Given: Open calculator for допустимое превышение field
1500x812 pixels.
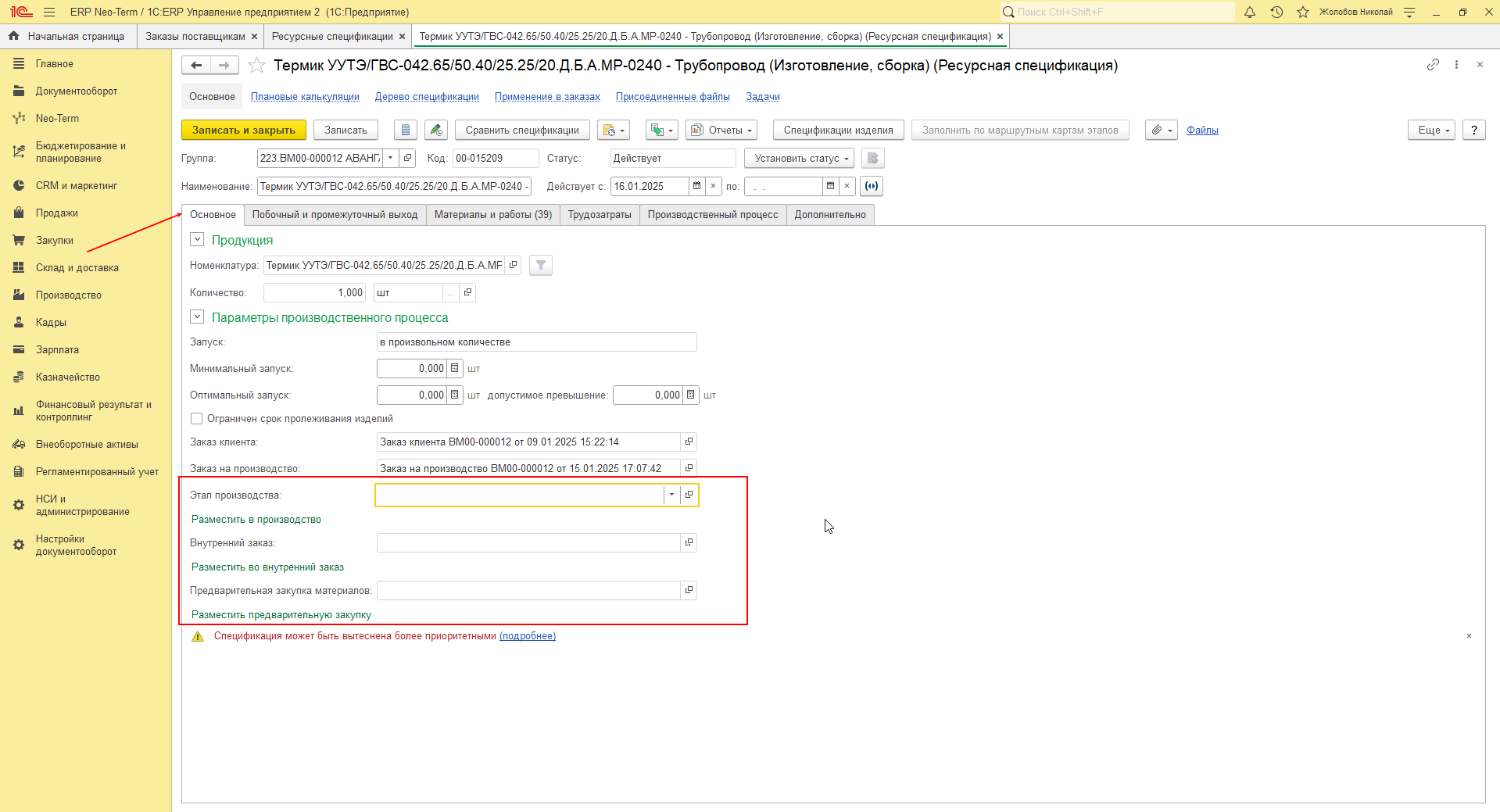Looking at the screenshot, I should (x=690, y=395).
